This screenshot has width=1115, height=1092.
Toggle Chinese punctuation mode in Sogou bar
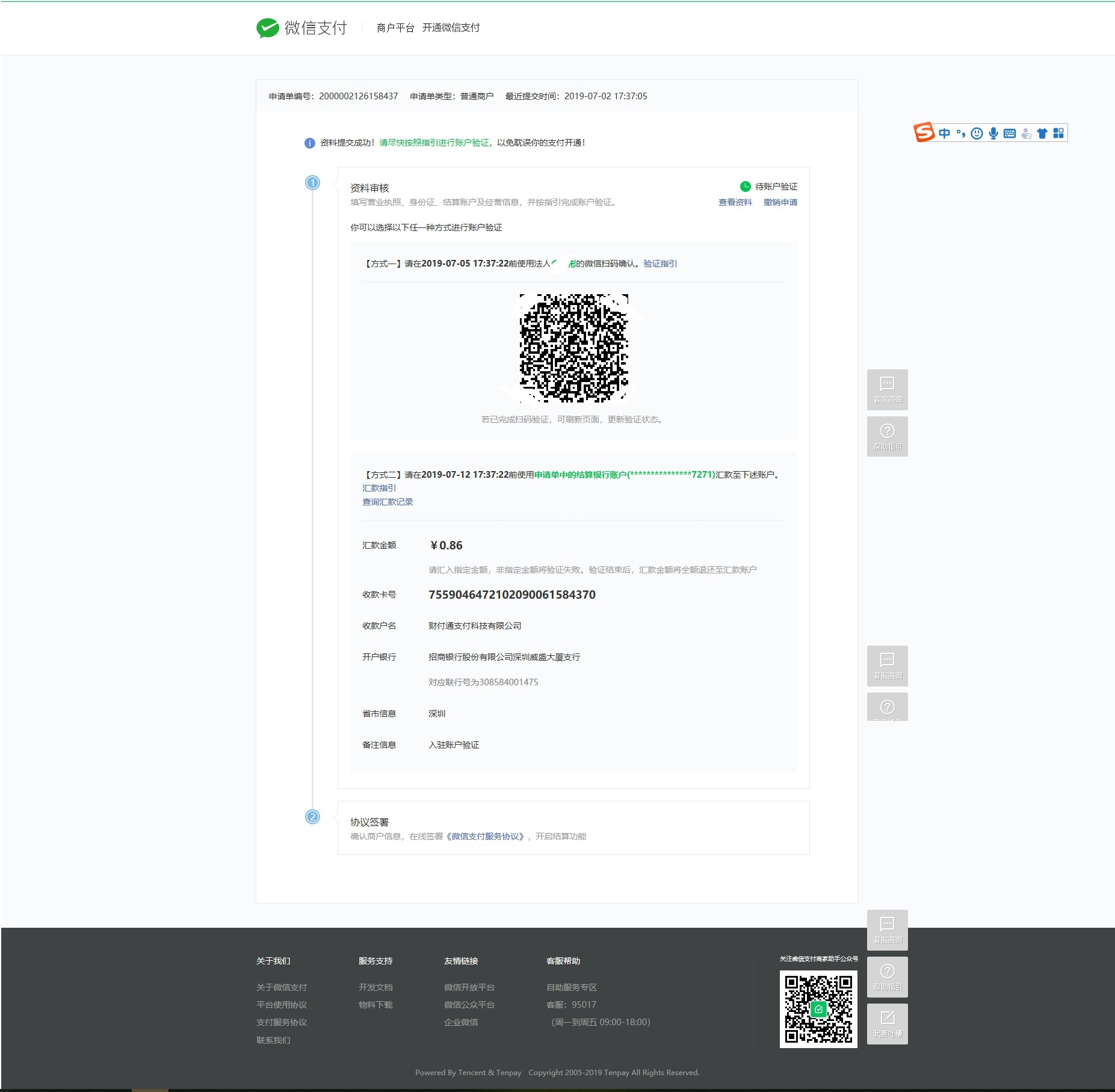tap(960, 134)
